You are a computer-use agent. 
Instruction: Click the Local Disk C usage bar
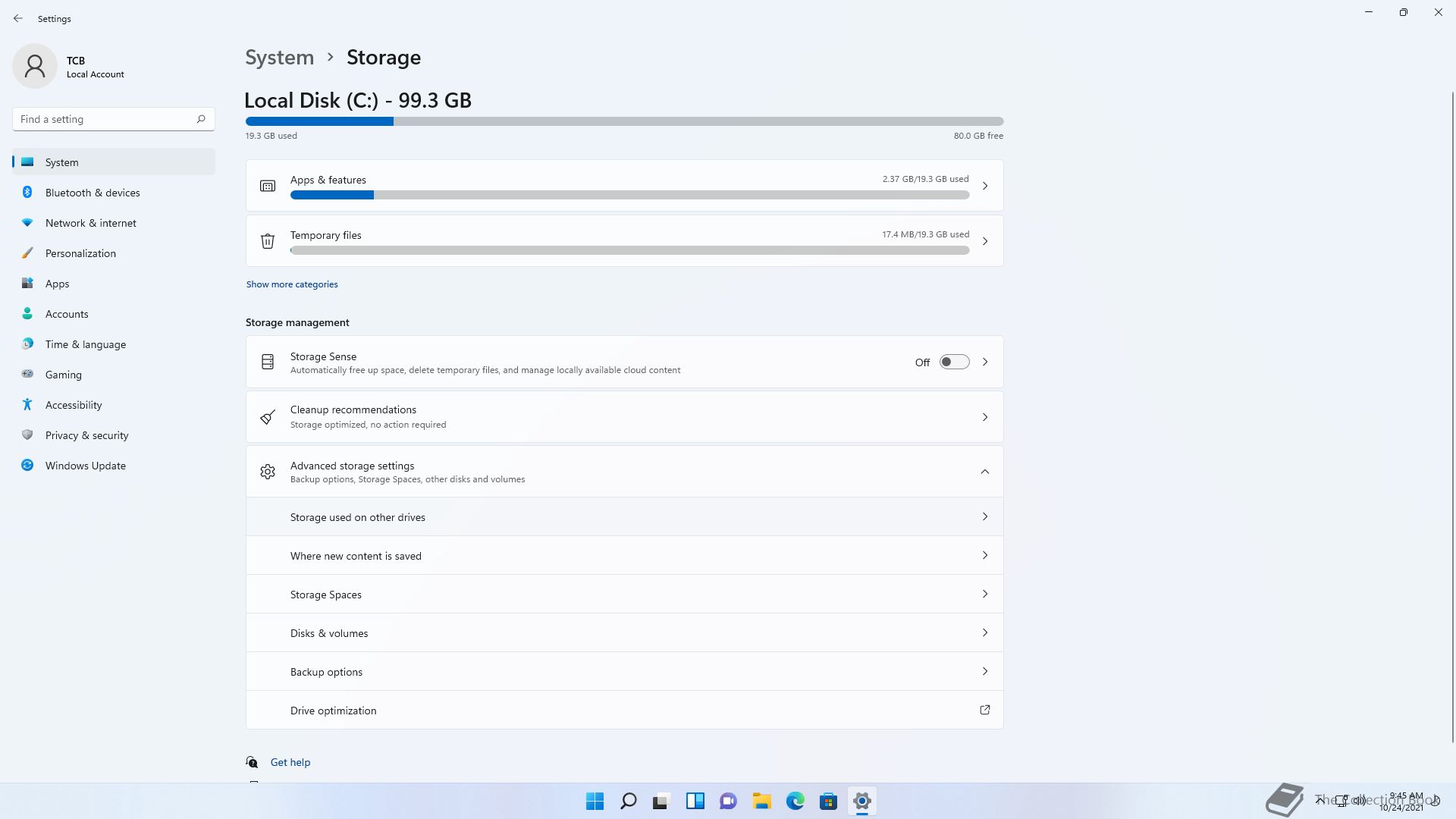click(624, 121)
